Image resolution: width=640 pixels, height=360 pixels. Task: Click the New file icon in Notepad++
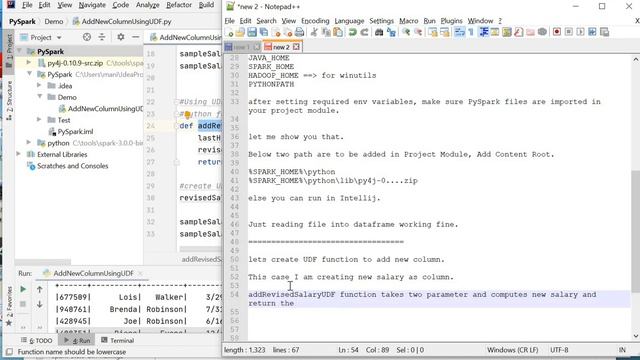(229, 32)
